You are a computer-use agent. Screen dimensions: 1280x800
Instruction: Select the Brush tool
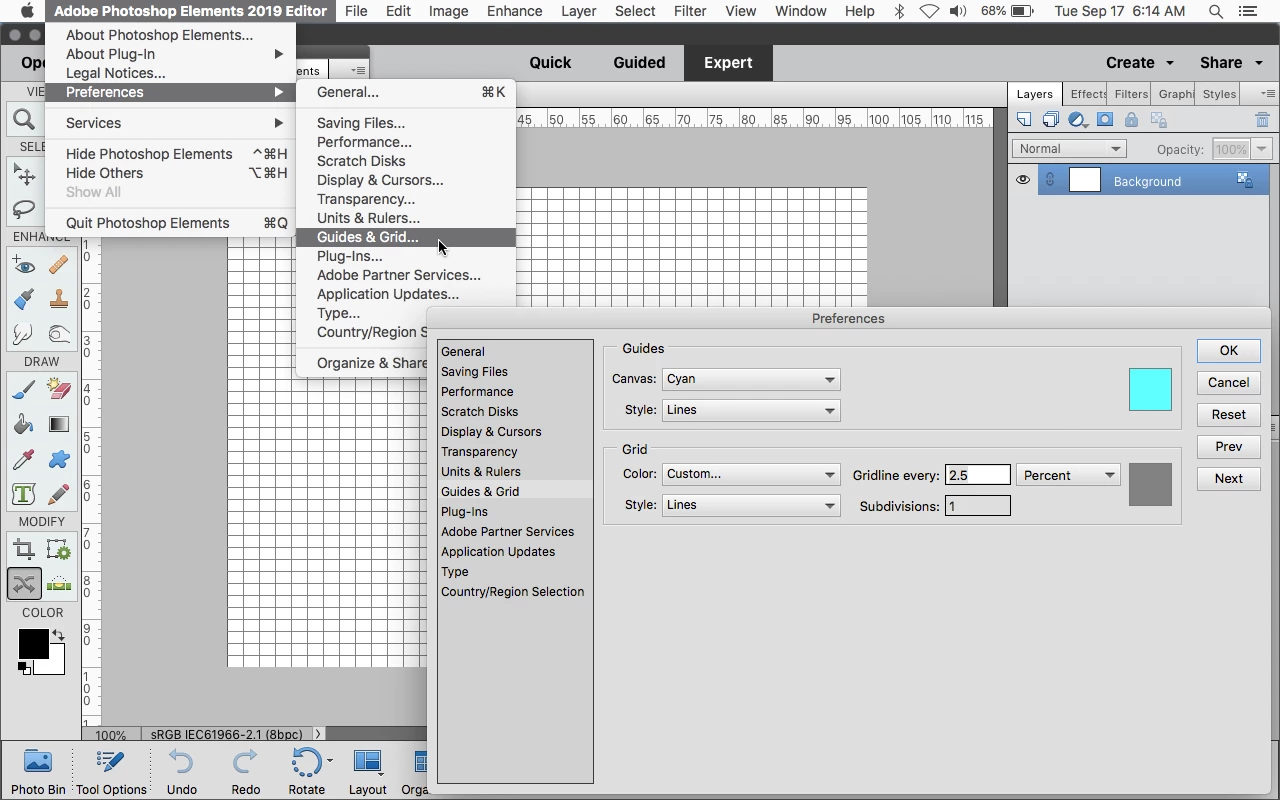[x=24, y=390]
